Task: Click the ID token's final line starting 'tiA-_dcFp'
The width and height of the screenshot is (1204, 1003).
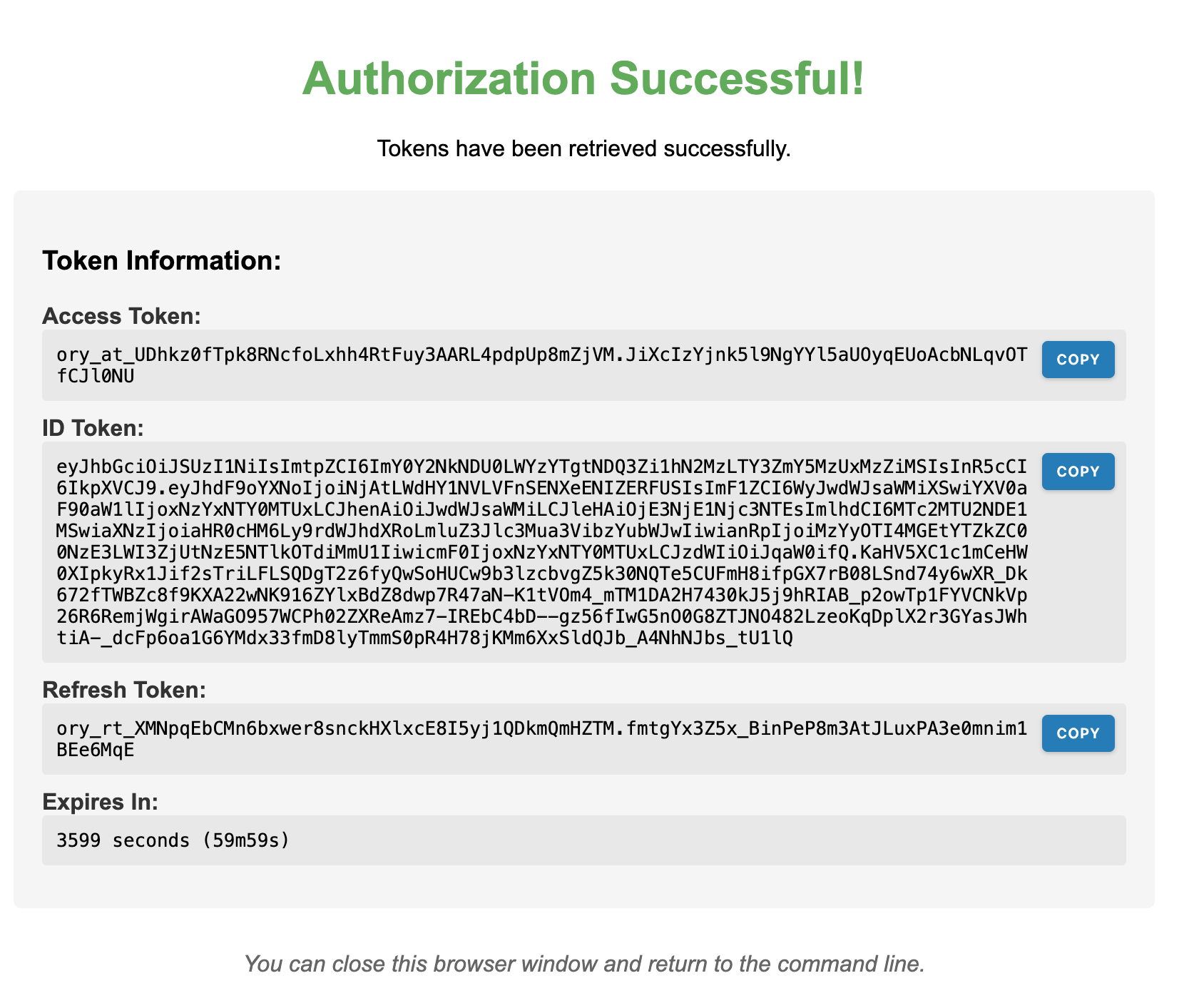Action: pos(424,637)
